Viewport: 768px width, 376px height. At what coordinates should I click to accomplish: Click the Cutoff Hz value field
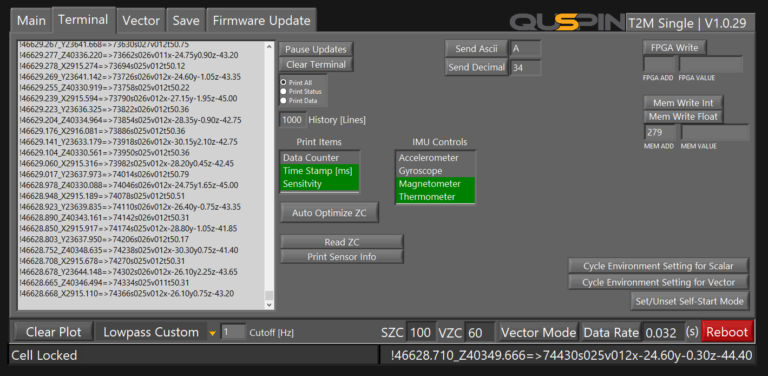233,332
